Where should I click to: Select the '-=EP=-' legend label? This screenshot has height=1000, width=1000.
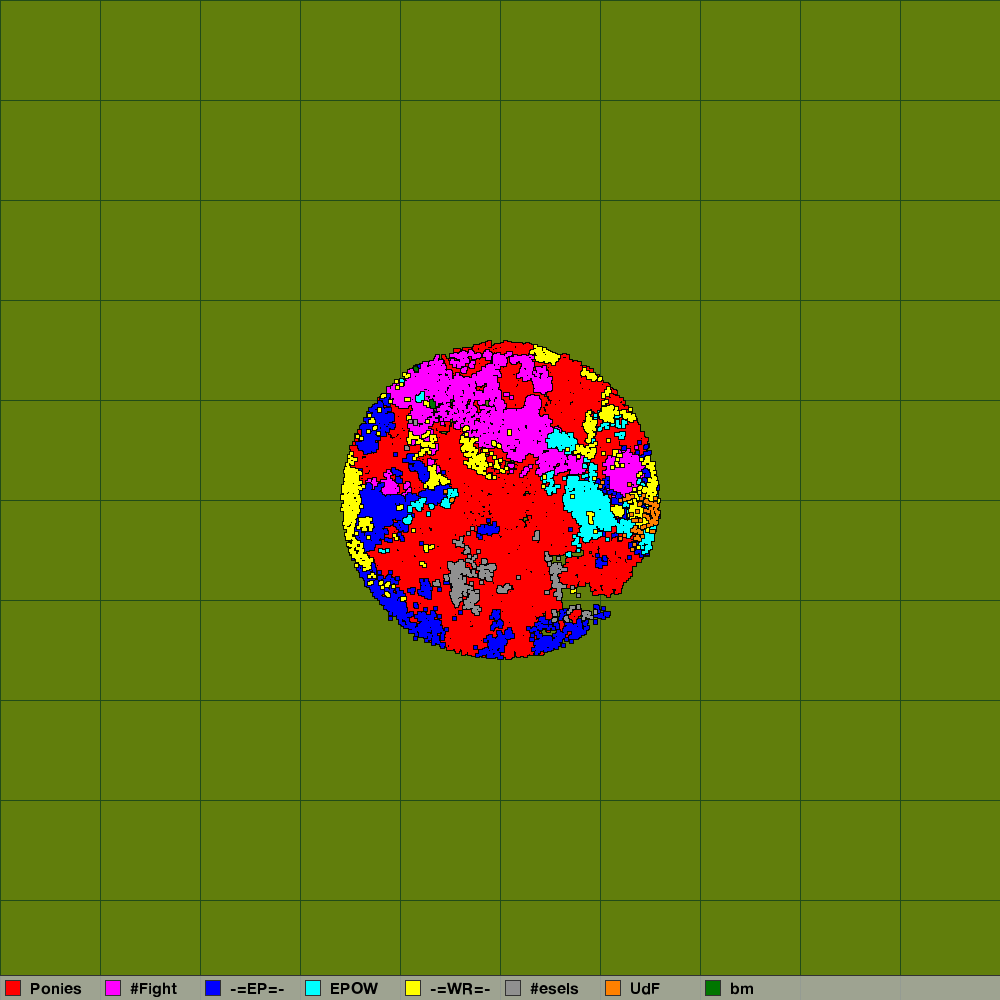coord(257,989)
